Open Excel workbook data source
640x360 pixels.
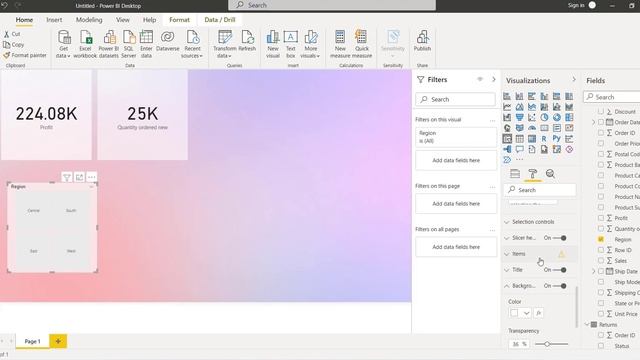[x=85, y=44]
